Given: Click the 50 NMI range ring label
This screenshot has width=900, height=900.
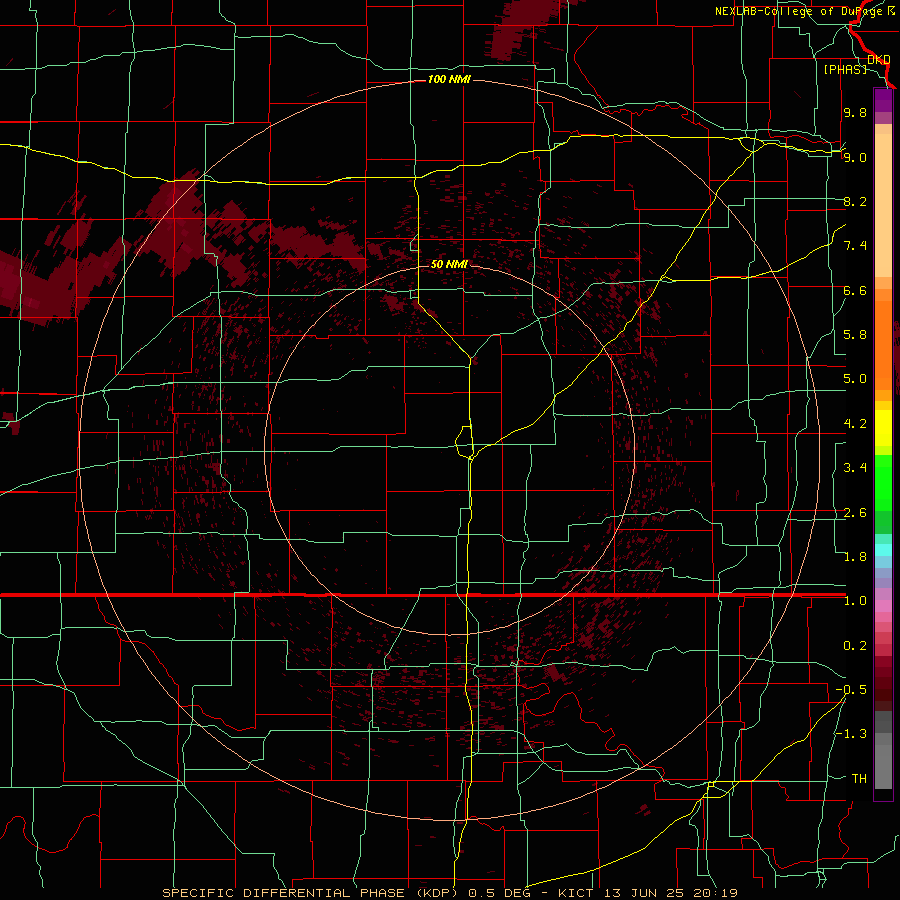Looking at the screenshot, I should (x=449, y=264).
